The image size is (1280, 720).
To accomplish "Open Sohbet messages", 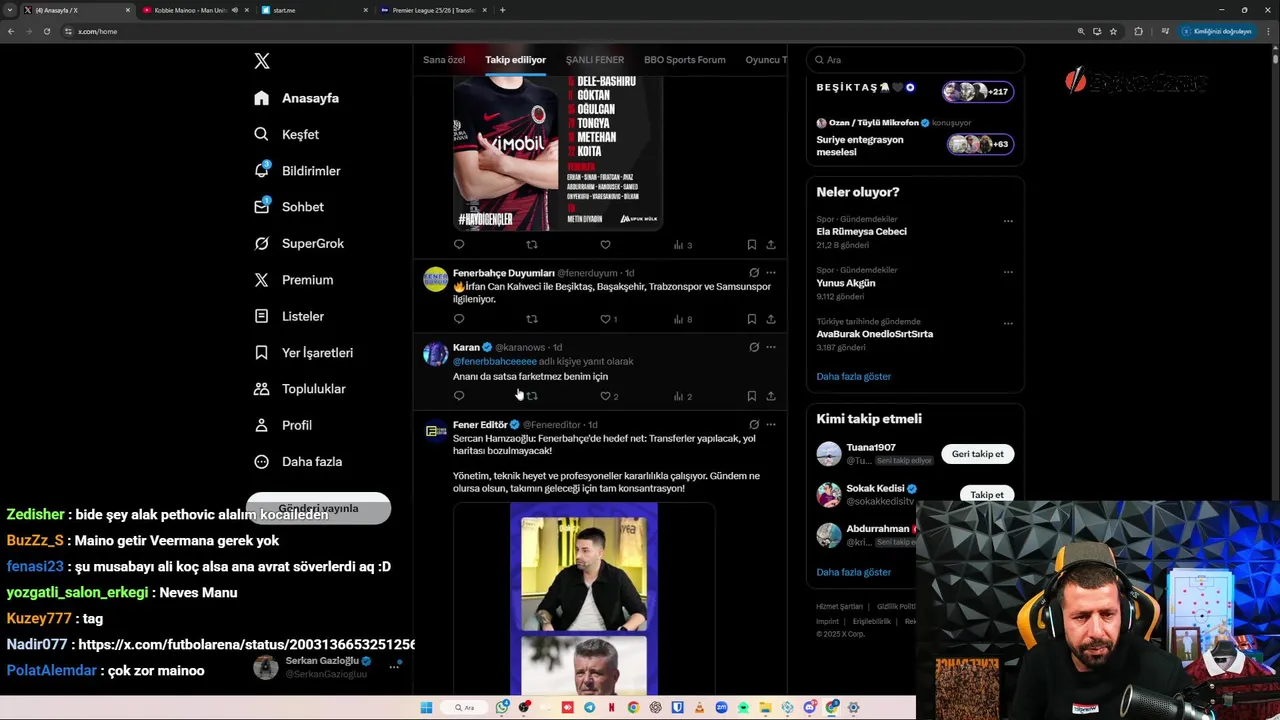I will point(289,207).
